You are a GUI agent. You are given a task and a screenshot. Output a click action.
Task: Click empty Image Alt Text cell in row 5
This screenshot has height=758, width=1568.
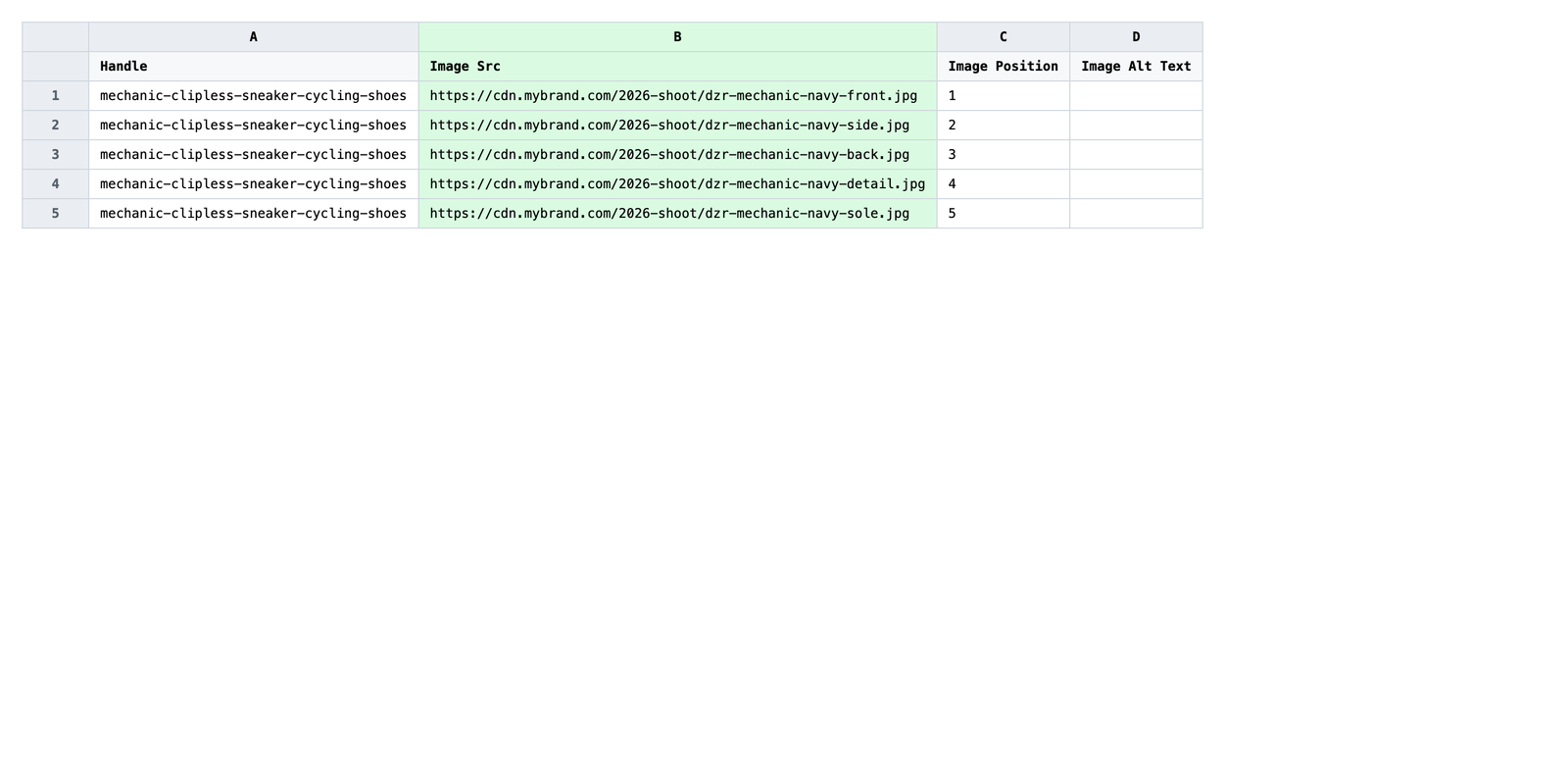tap(1136, 214)
